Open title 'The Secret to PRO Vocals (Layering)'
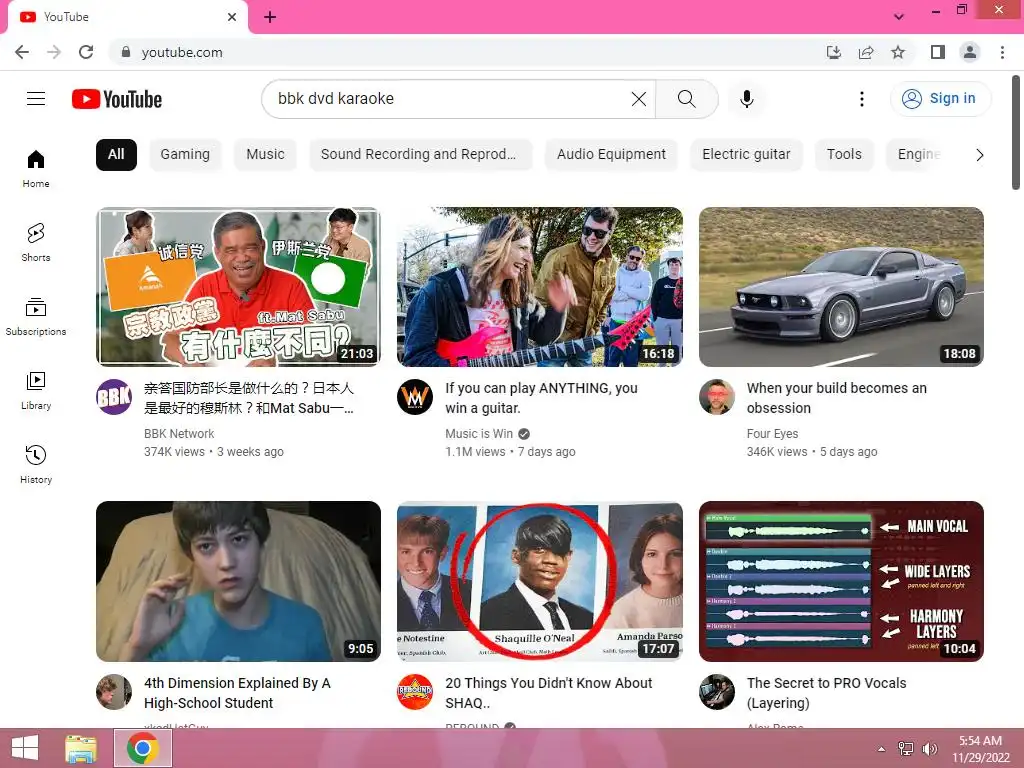Viewport: 1024px width, 768px height. tap(826, 693)
